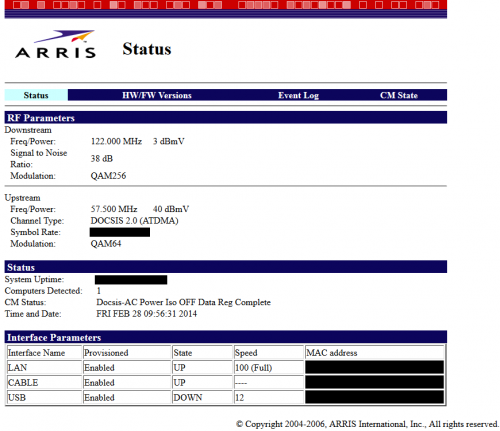
Task: Click the Symbol Rate label
Action: (35, 232)
